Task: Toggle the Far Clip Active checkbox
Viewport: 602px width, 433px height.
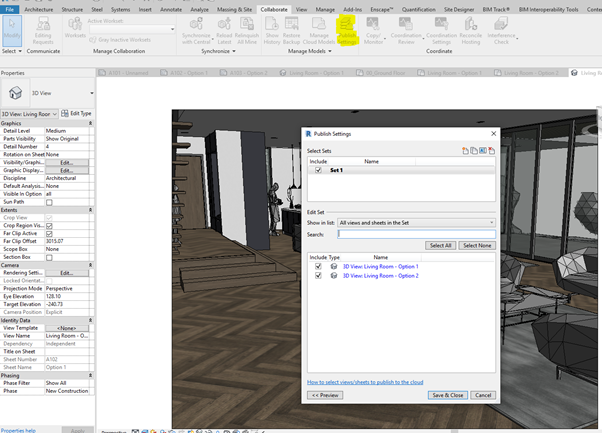Action: pos(49,234)
